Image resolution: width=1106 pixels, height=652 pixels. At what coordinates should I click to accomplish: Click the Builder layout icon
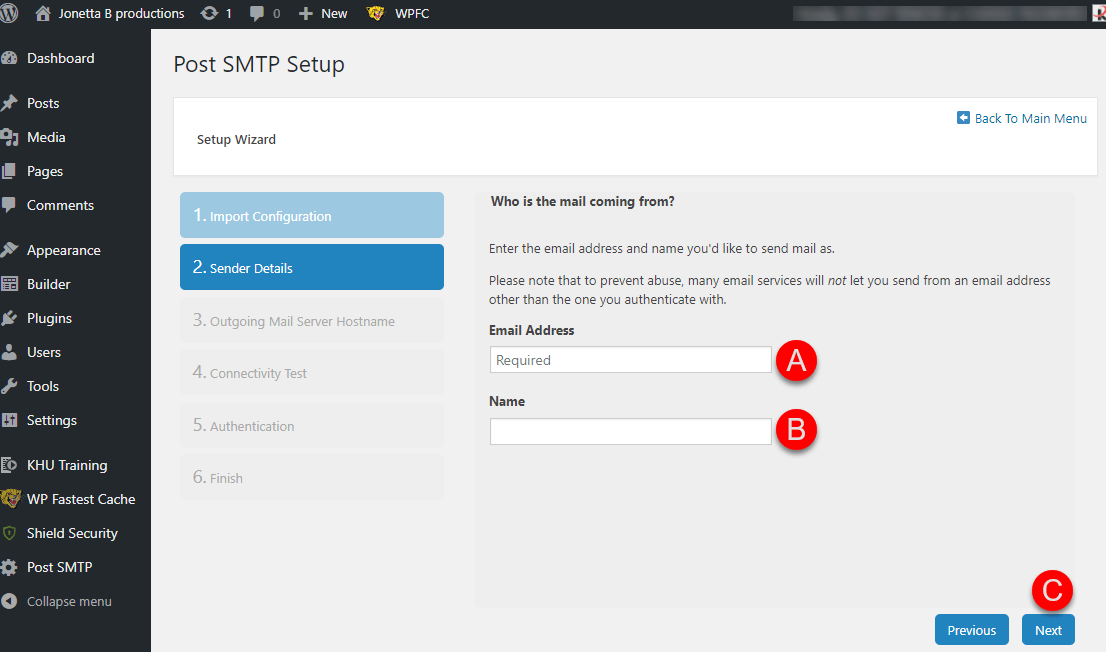9,284
